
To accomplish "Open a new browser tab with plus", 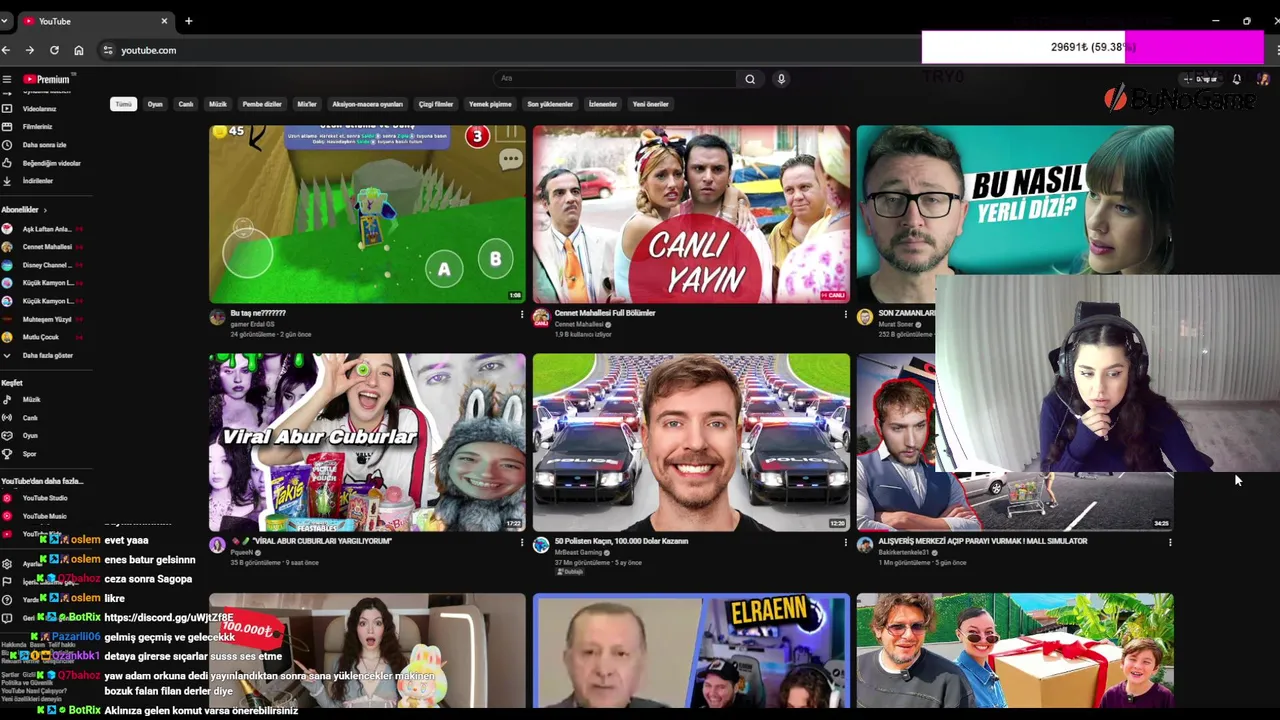I will (x=188, y=21).
